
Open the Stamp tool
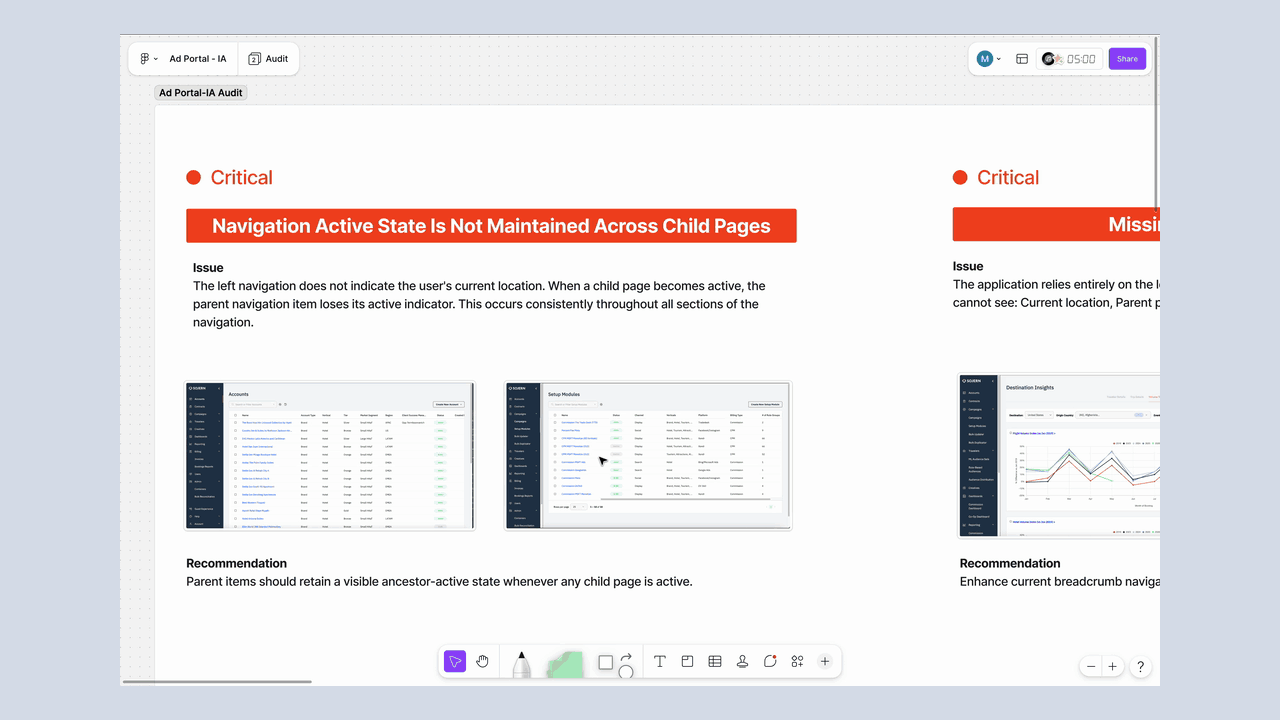pos(743,661)
